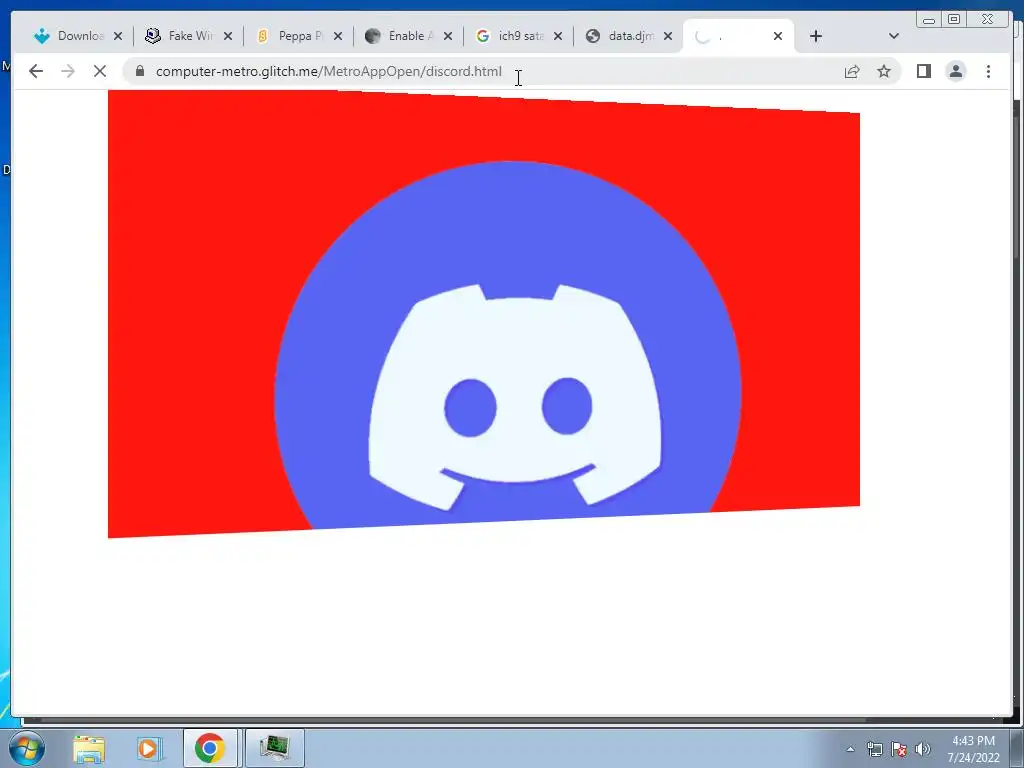Open Windows Explorer from taskbar
Image resolution: width=1024 pixels, height=768 pixels.
coord(88,748)
